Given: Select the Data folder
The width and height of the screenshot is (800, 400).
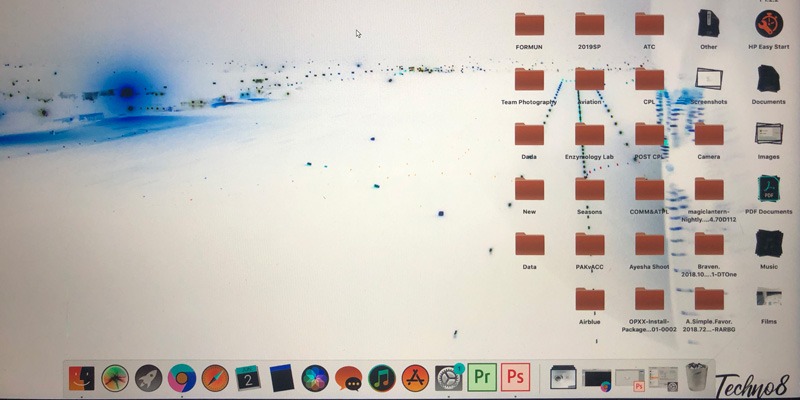Looking at the screenshot, I should (x=529, y=244).
